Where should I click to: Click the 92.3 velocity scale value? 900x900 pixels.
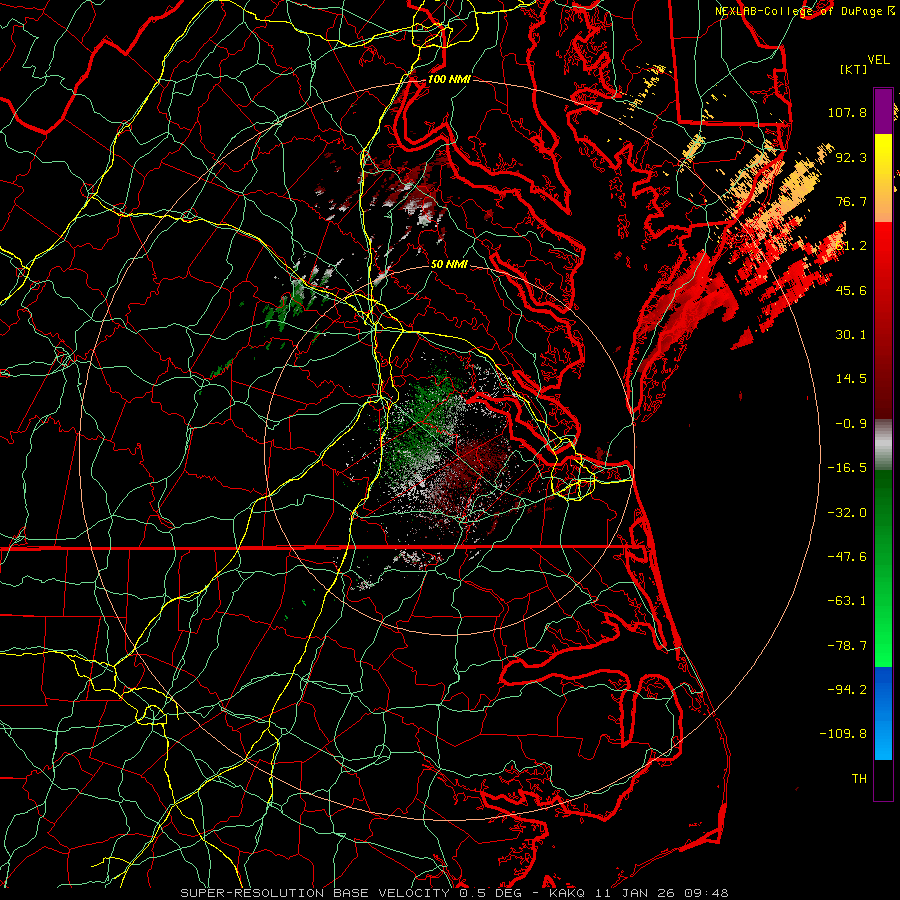(851, 157)
